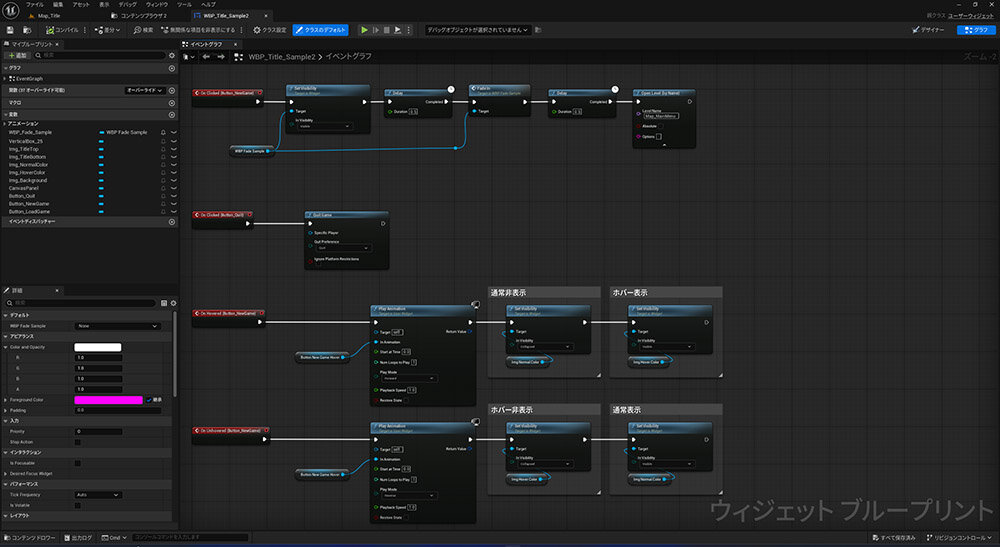Open the ウィンドウ (Window) menu
Screen dimensions: 1000x547
155,4
